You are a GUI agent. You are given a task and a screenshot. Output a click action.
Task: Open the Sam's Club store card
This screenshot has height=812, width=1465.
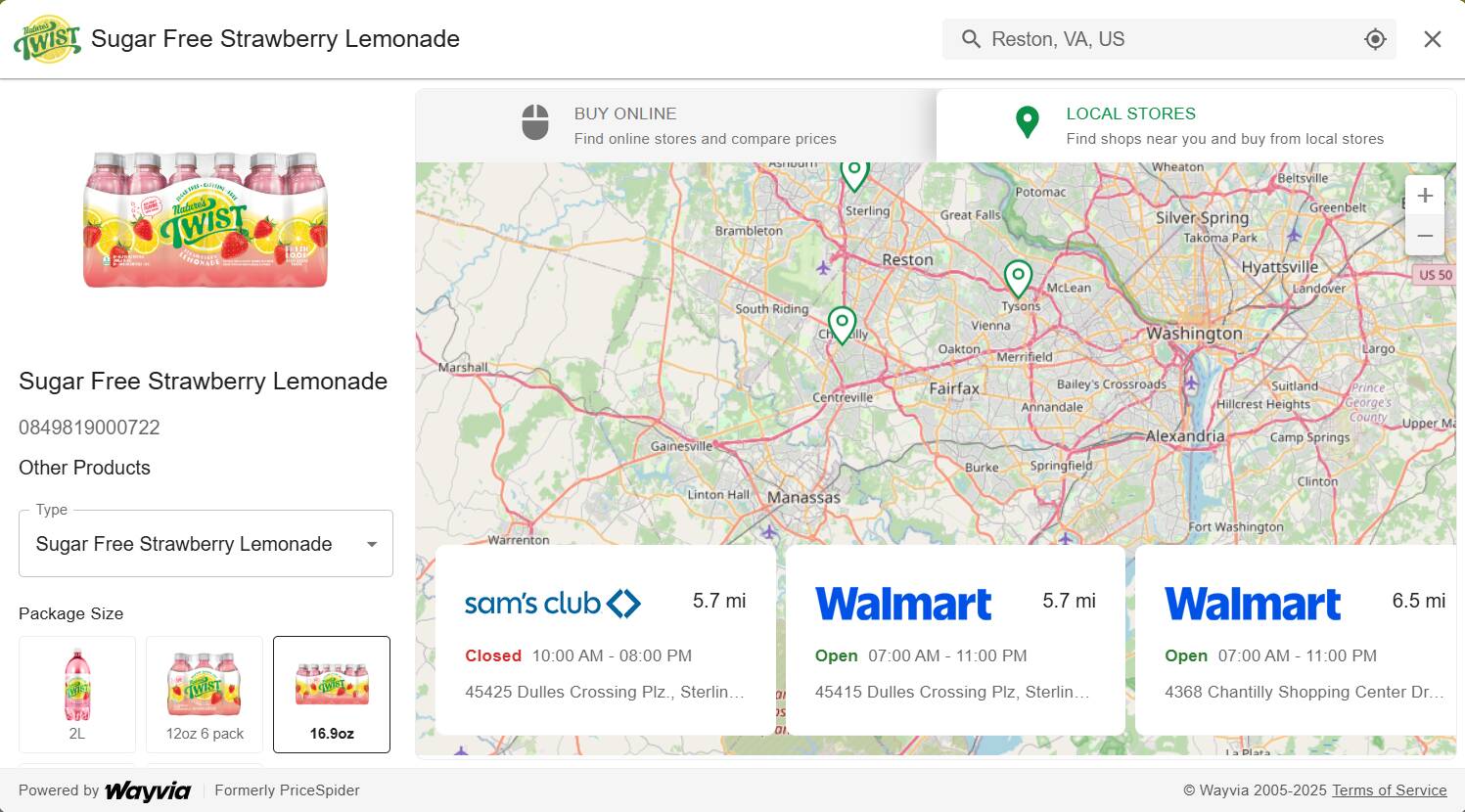(x=605, y=640)
